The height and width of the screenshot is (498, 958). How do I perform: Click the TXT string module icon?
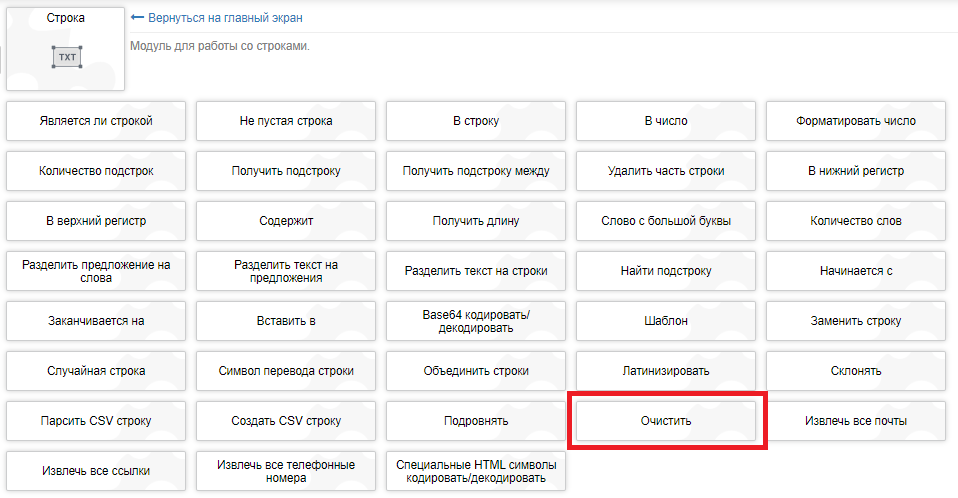click(67, 57)
